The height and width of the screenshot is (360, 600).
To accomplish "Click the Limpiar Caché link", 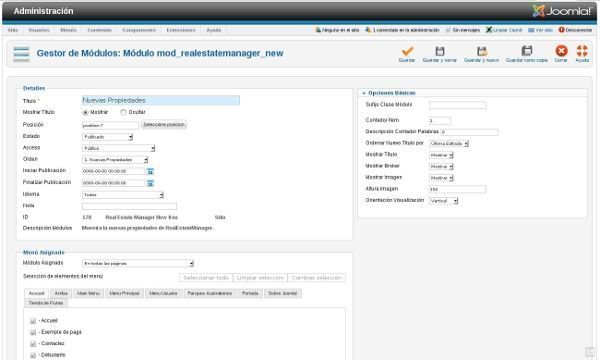I will 507,30.
